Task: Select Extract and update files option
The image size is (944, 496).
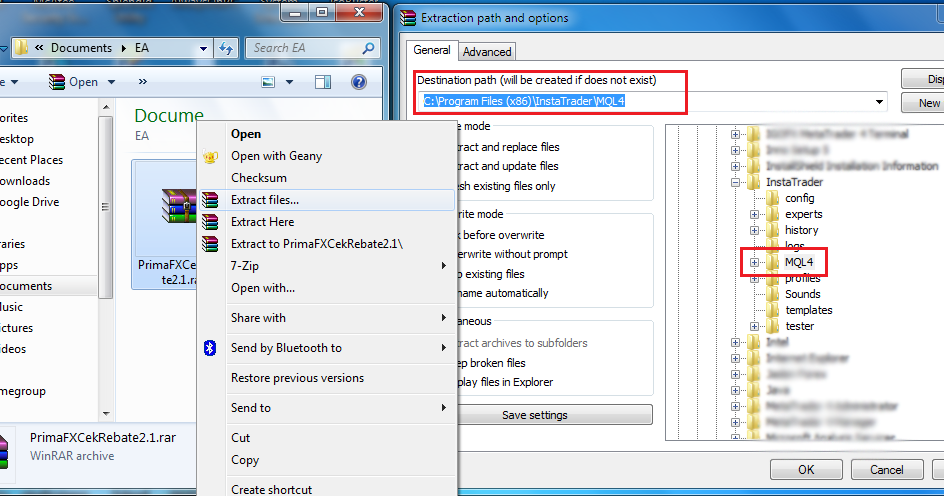Action: [x=508, y=166]
